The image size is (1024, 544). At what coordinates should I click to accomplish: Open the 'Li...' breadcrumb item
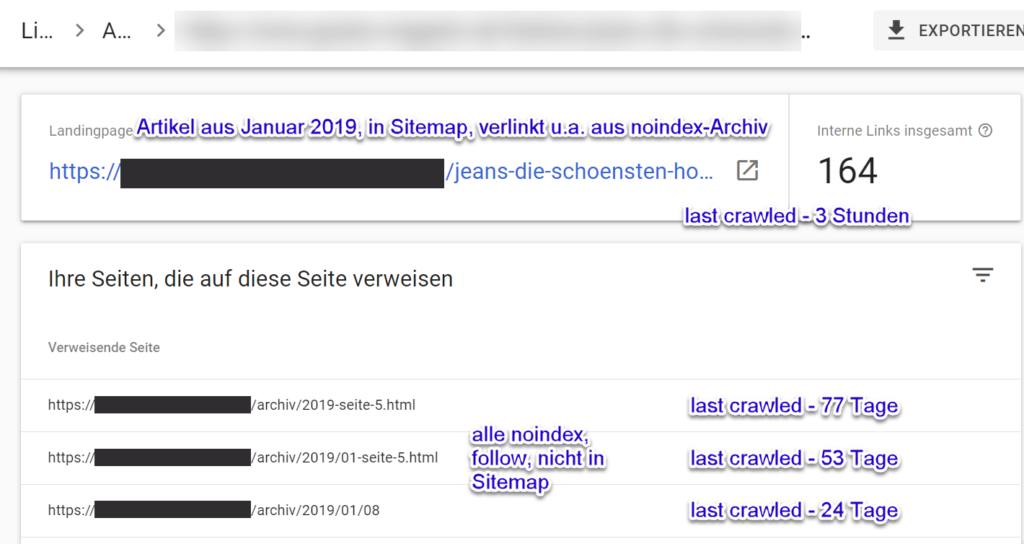[x=37, y=30]
